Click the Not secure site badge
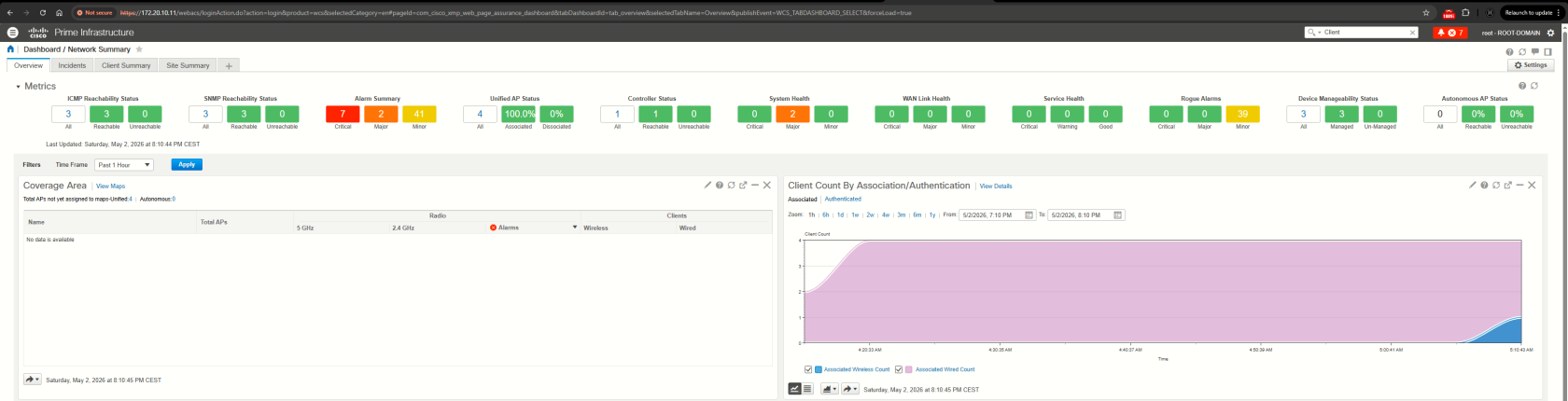Viewport: 1568px width, 401px height. (x=94, y=13)
